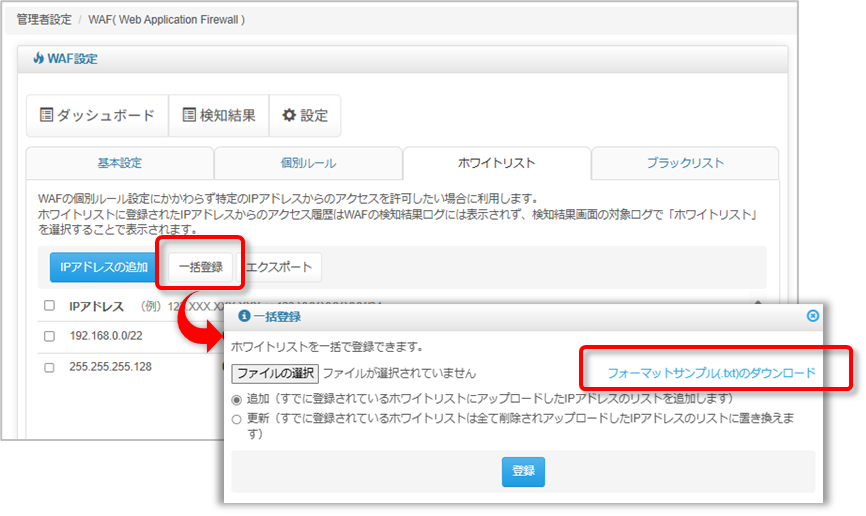Click the 設定 gear button

(305, 116)
